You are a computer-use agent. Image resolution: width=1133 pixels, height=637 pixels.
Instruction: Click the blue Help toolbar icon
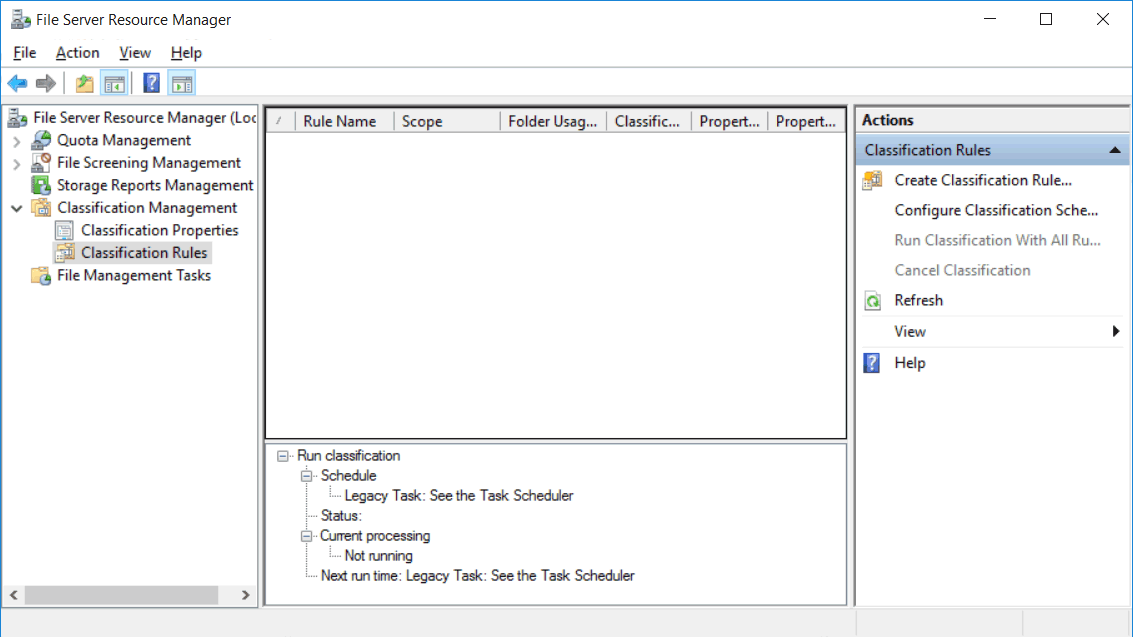(151, 84)
